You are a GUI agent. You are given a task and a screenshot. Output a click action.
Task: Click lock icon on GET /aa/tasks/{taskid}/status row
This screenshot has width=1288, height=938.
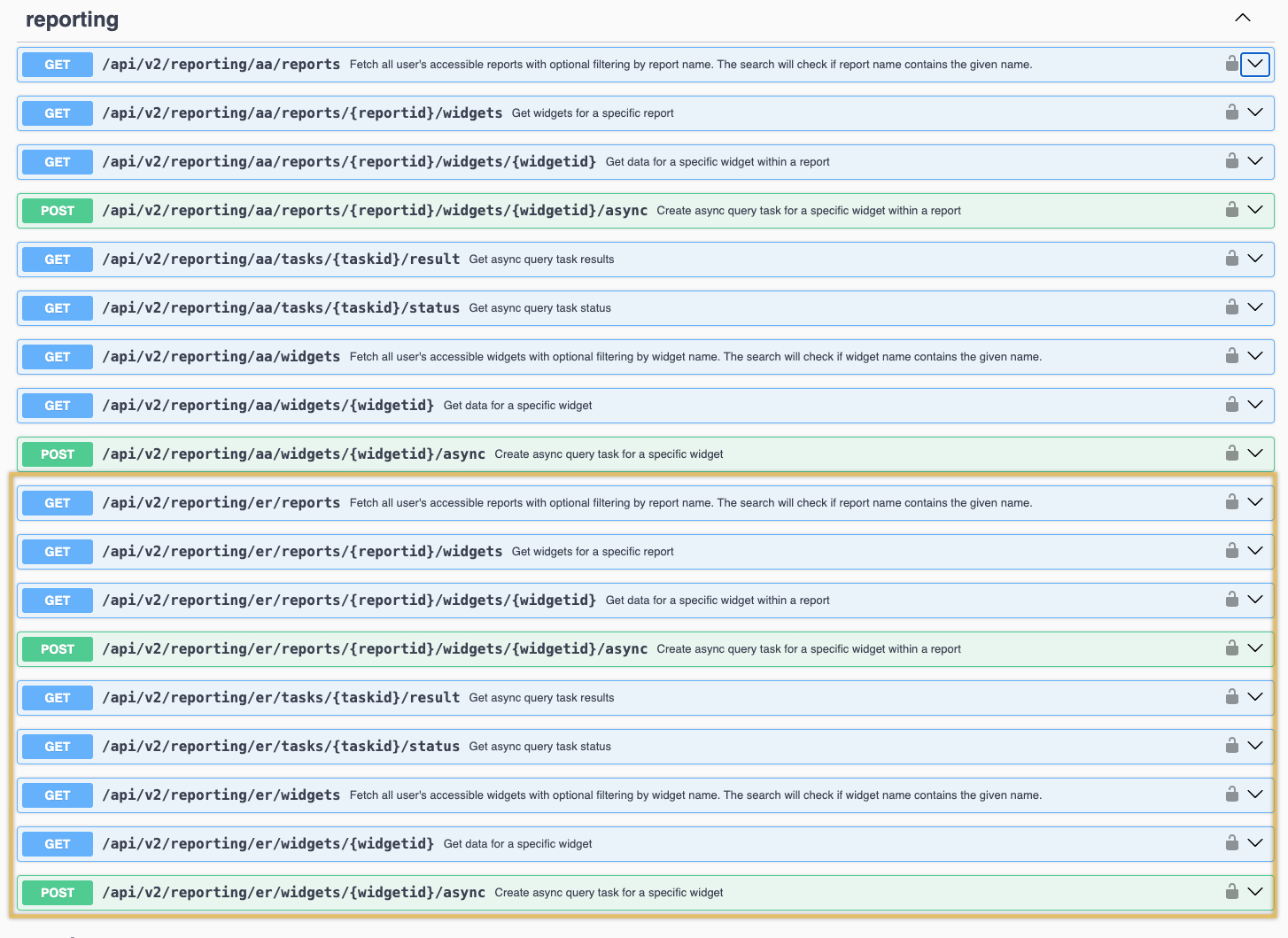point(1231,307)
